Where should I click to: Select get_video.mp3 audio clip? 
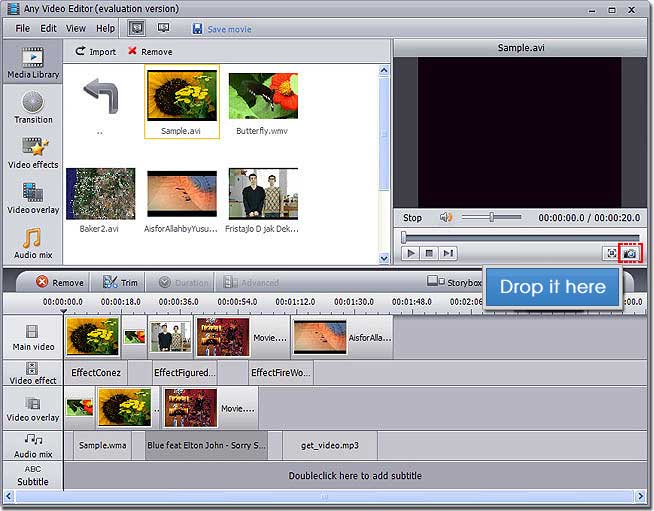(330, 445)
